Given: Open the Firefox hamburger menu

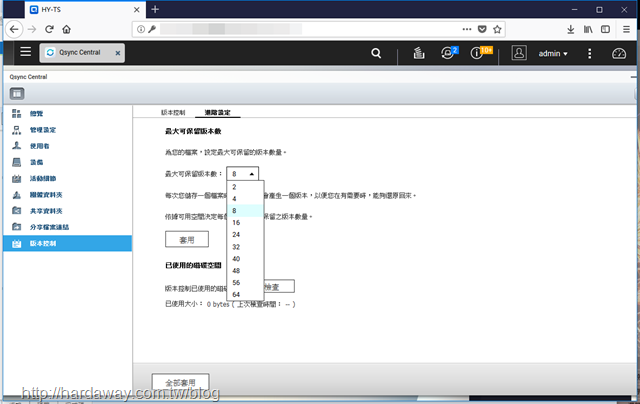Looking at the screenshot, I should (626, 29).
